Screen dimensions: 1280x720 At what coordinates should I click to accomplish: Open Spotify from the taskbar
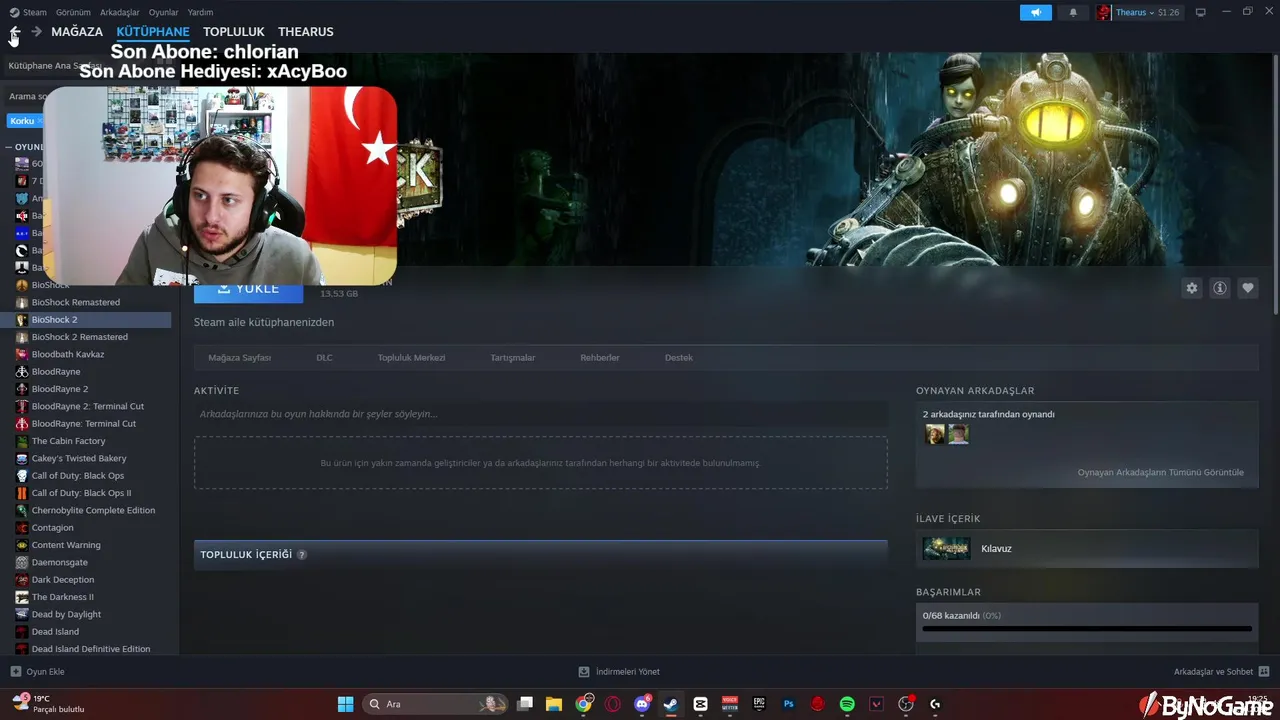click(x=847, y=704)
